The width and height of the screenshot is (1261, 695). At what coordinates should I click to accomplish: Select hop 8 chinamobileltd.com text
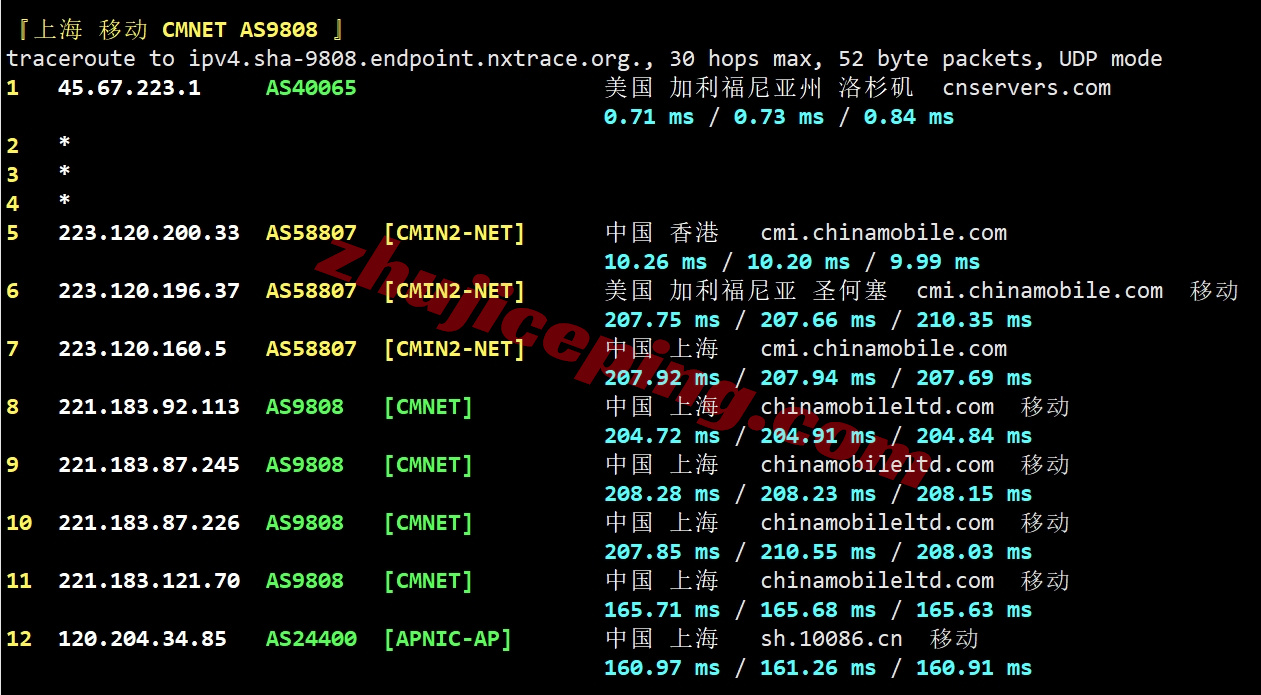tap(877, 407)
